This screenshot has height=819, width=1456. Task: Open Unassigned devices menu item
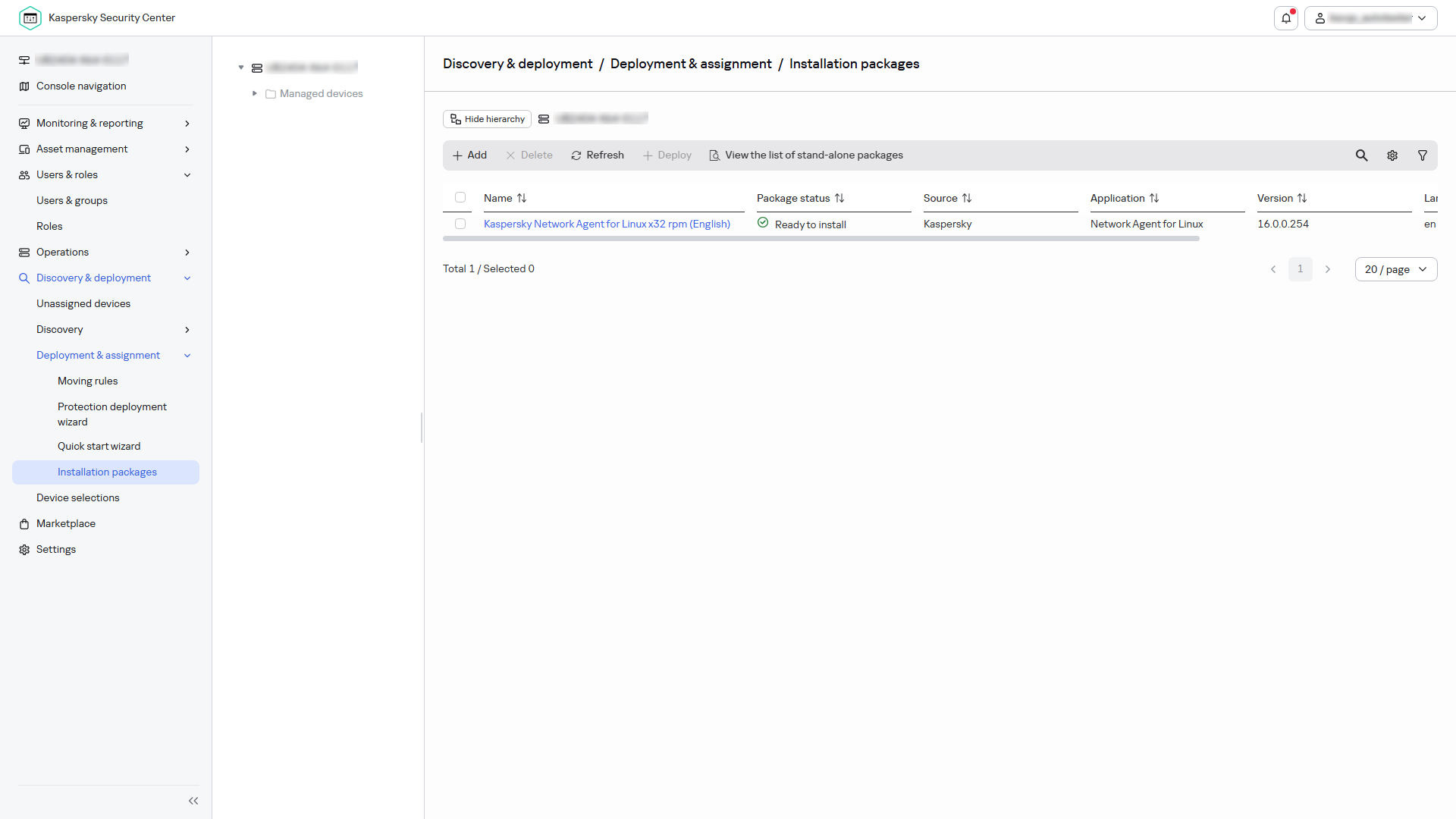tap(83, 303)
